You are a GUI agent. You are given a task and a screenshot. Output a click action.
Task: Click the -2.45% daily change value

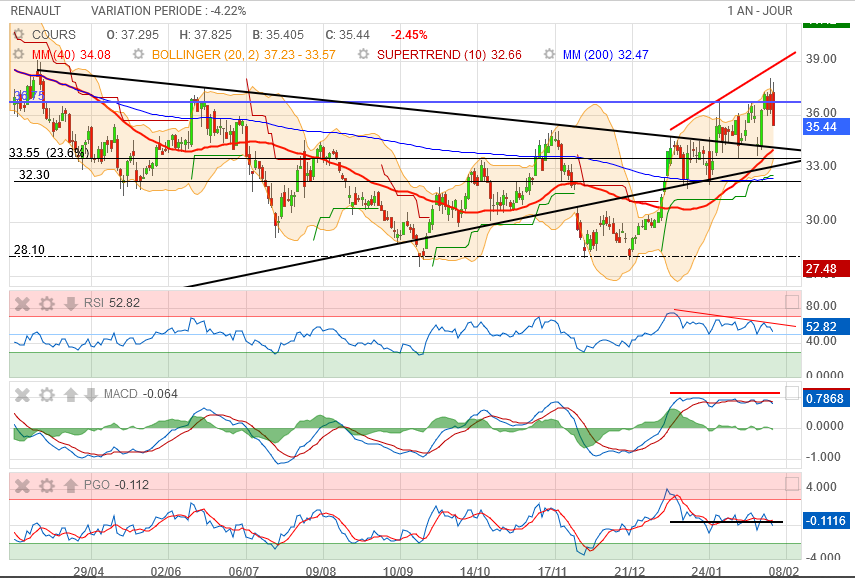click(x=409, y=34)
